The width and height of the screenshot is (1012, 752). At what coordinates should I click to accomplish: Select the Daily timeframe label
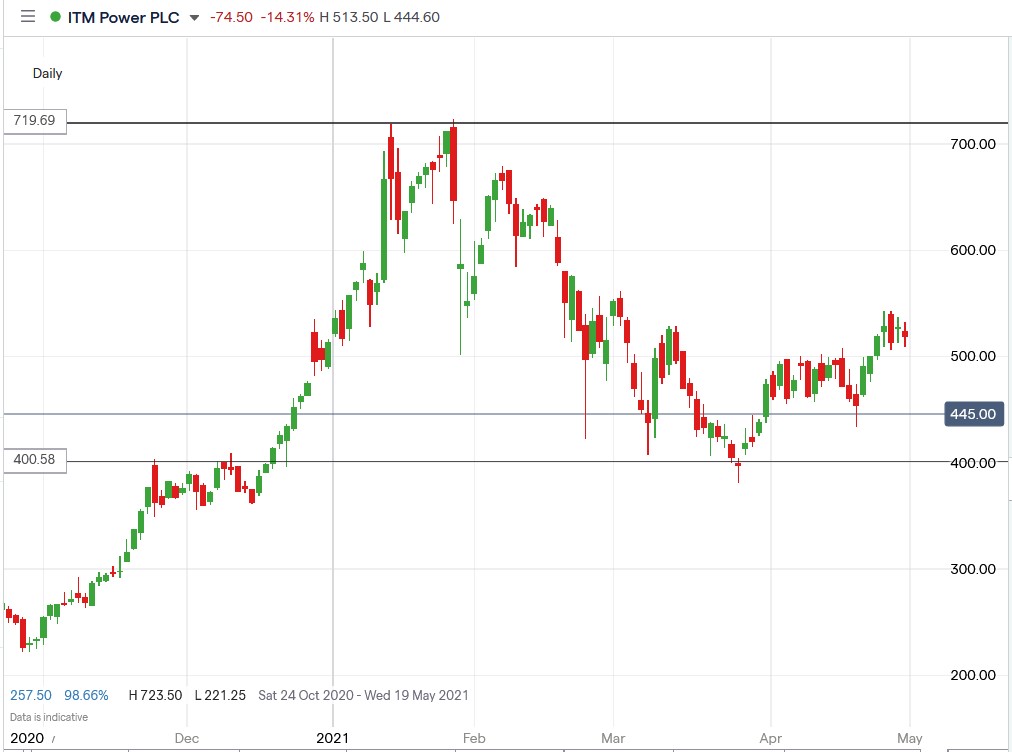47,73
